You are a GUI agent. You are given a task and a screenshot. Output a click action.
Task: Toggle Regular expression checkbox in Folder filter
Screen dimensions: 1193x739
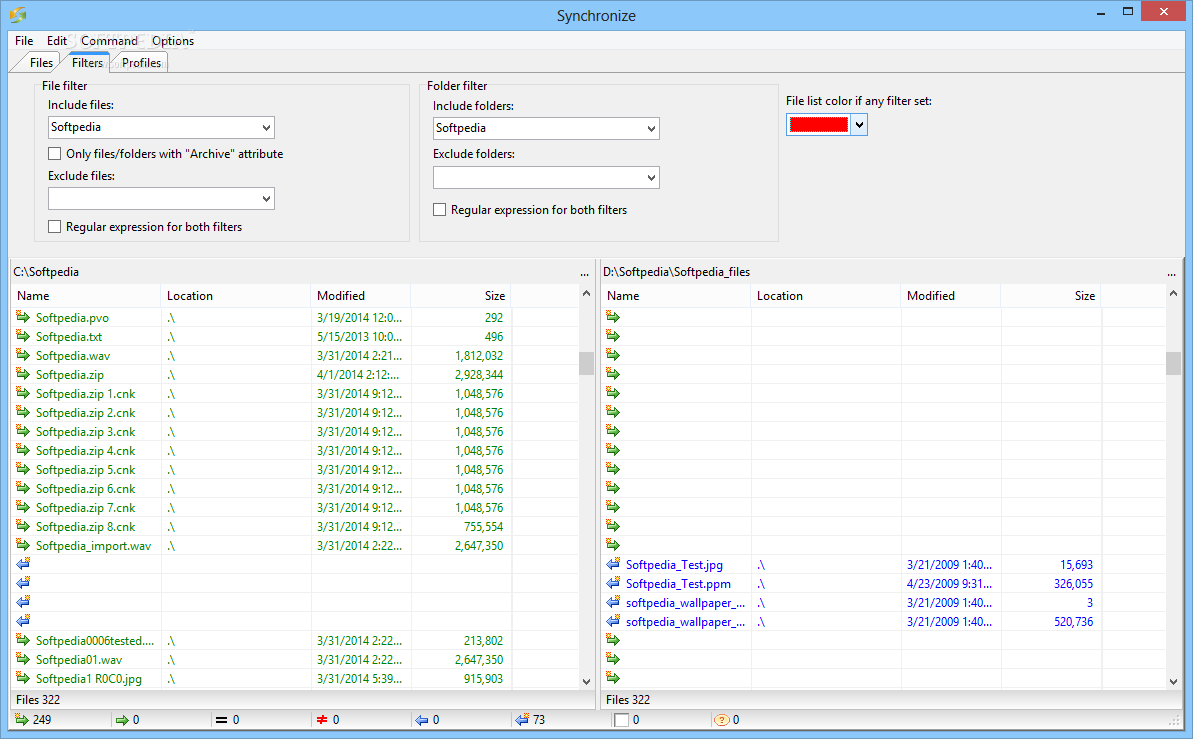click(440, 209)
